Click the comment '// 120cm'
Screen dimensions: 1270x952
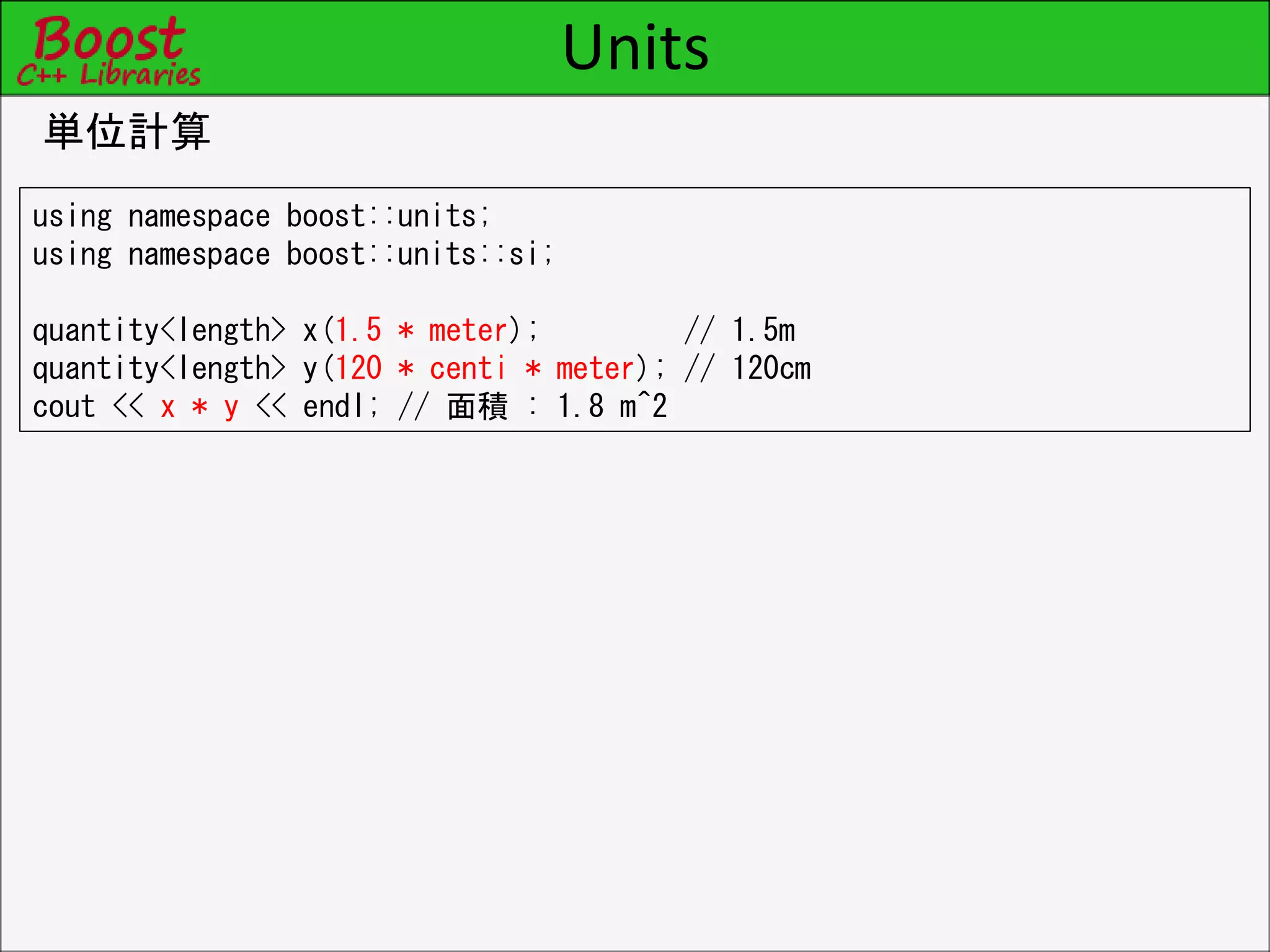[x=747, y=368]
